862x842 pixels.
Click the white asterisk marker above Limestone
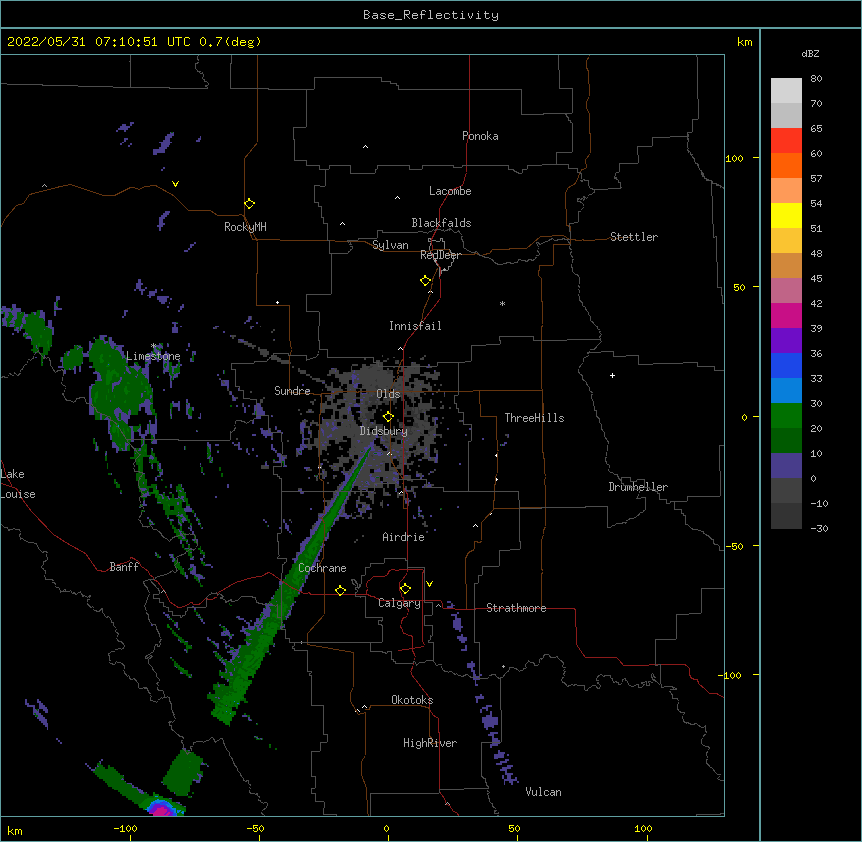coord(153,346)
